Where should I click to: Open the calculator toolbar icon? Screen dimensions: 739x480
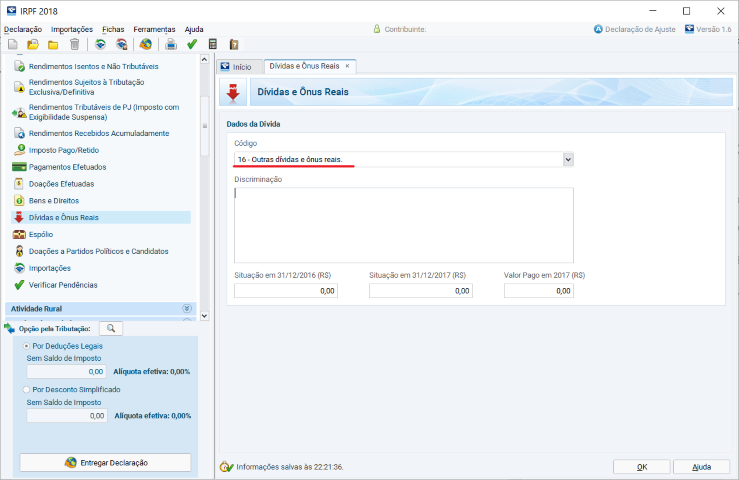pos(213,45)
